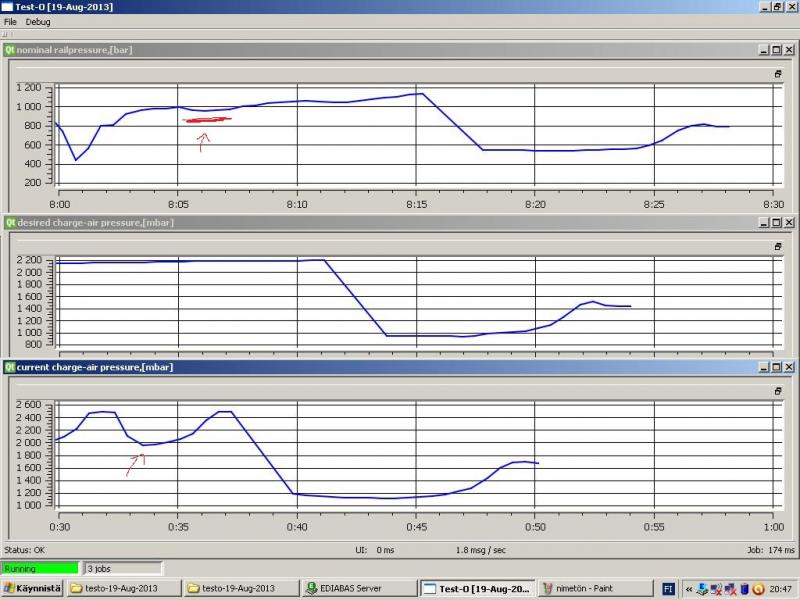Open the File menu
800x600 pixels.
point(11,21)
